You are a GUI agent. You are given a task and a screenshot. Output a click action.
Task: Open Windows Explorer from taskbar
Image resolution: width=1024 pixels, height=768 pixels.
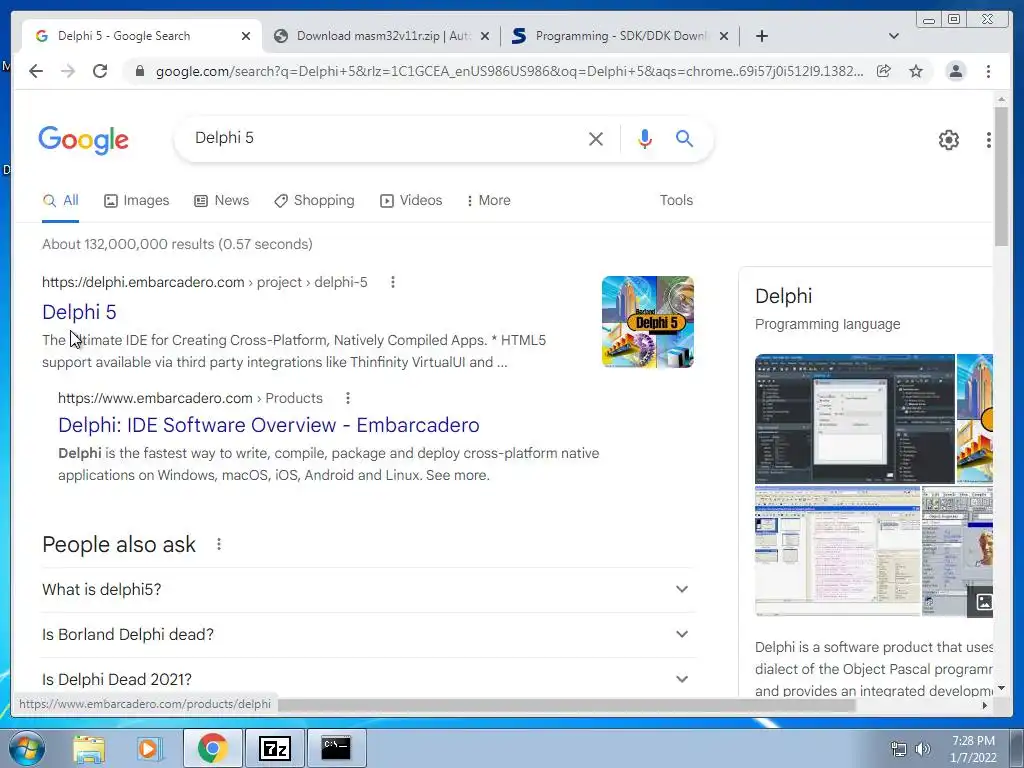pos(89,748)
